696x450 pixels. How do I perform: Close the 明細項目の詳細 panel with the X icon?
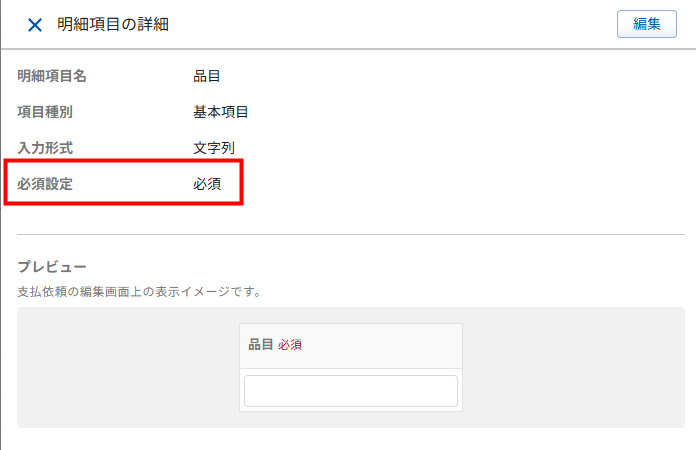tap(35, 25)
